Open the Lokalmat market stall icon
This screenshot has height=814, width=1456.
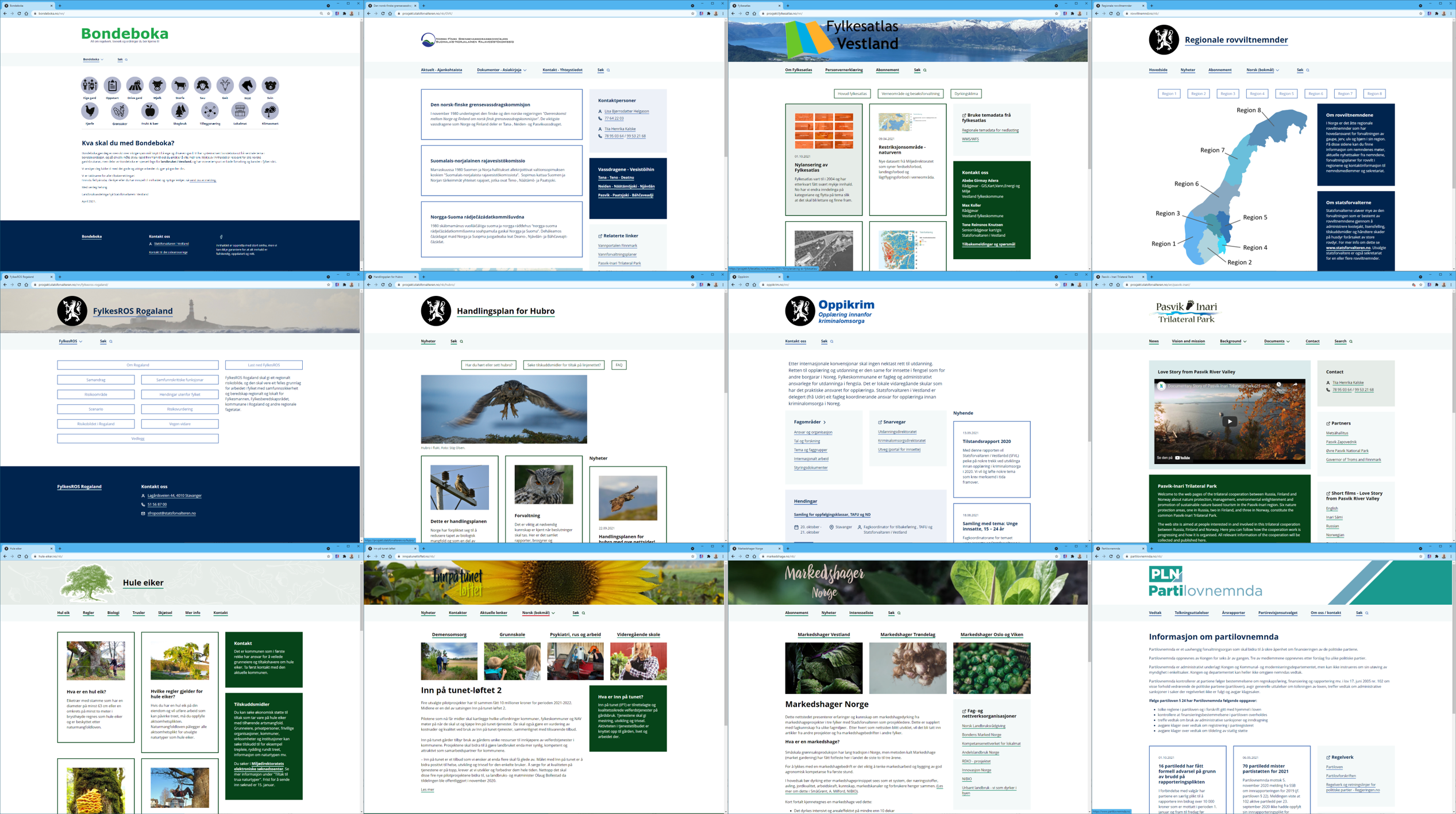(240, 110)
